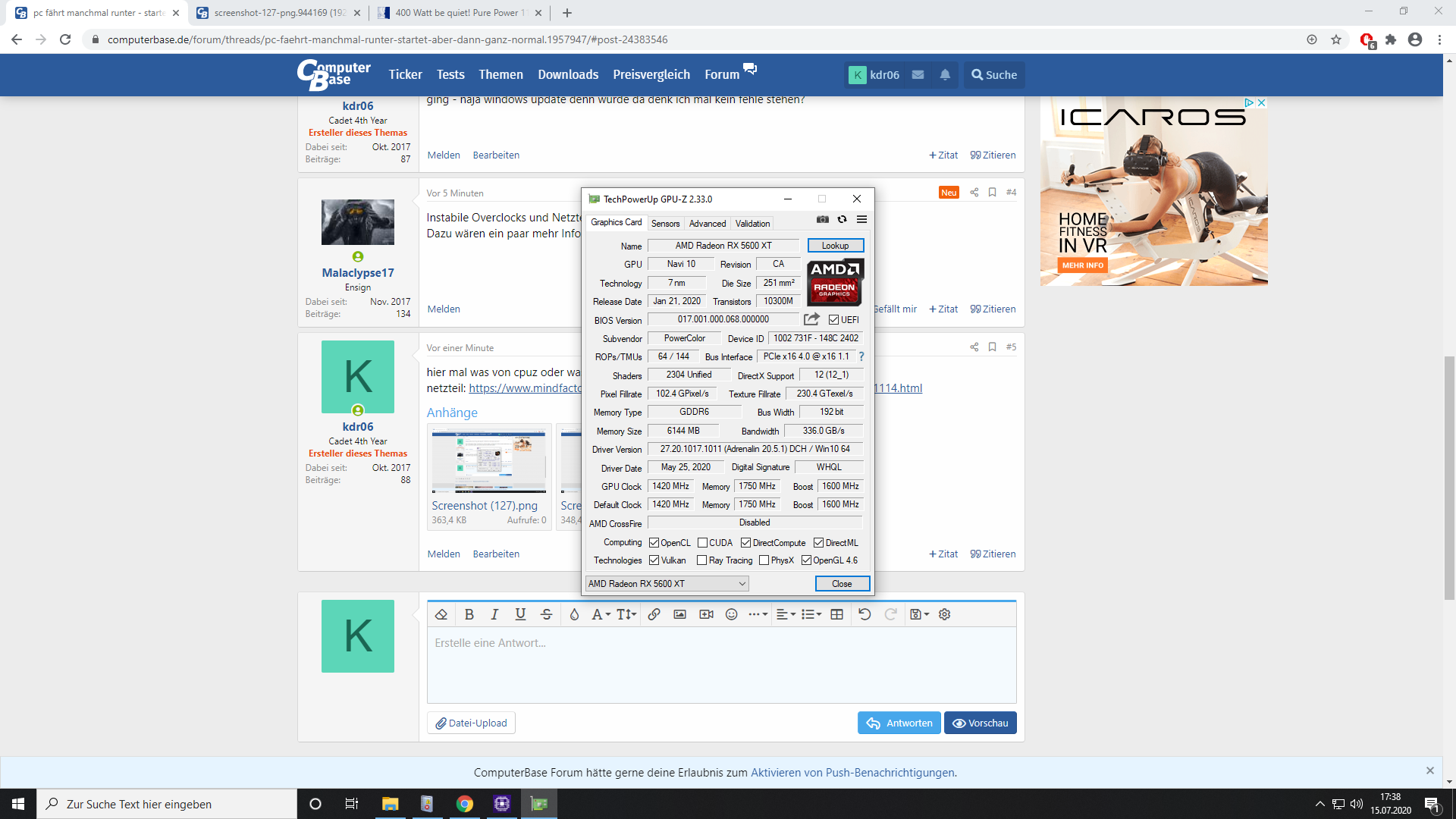Switch to the Sensors tab
The height and width of the screenshot is (819, 1456).
665,223
